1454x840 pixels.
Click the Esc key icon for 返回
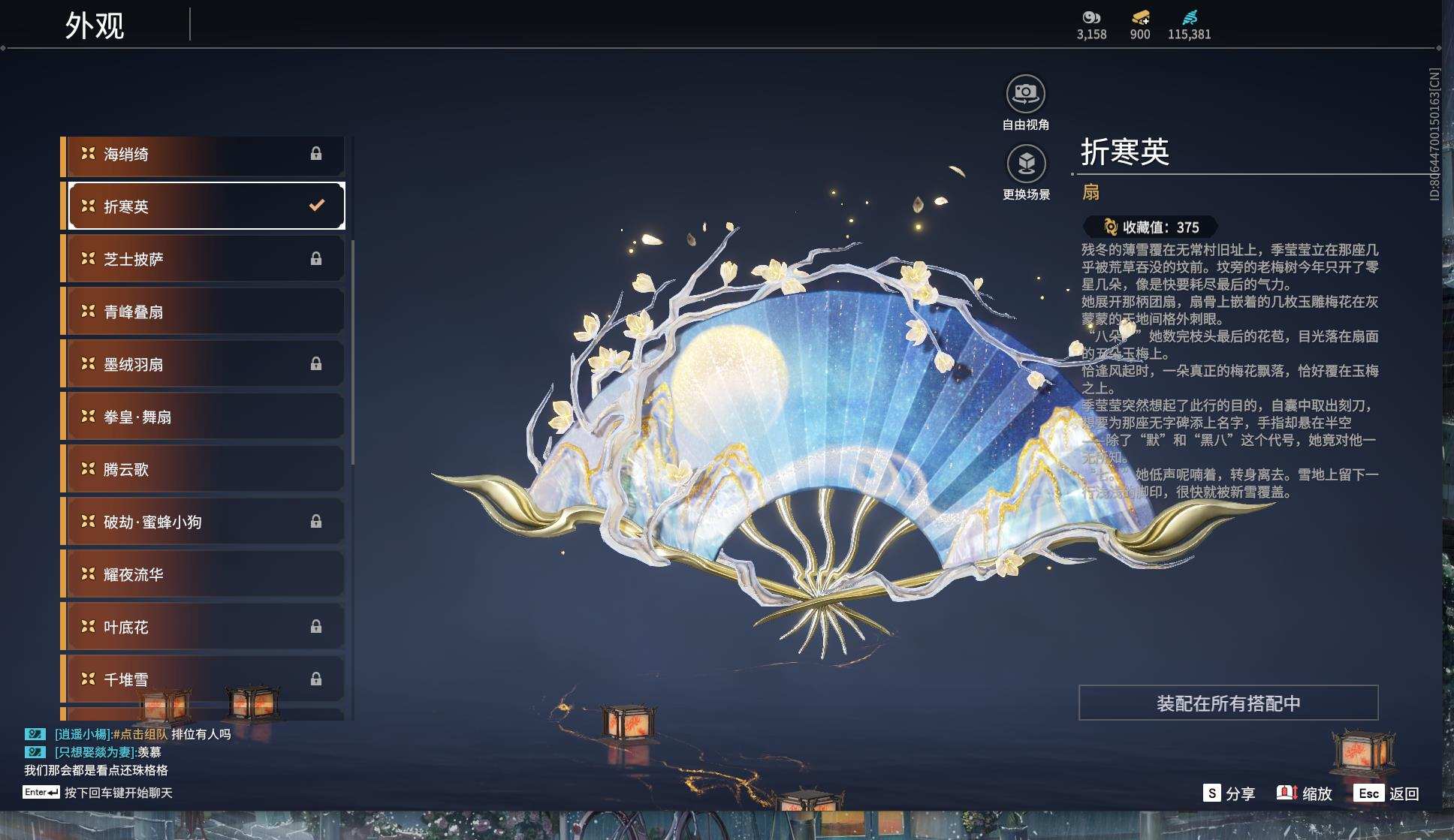(1368, 793)
